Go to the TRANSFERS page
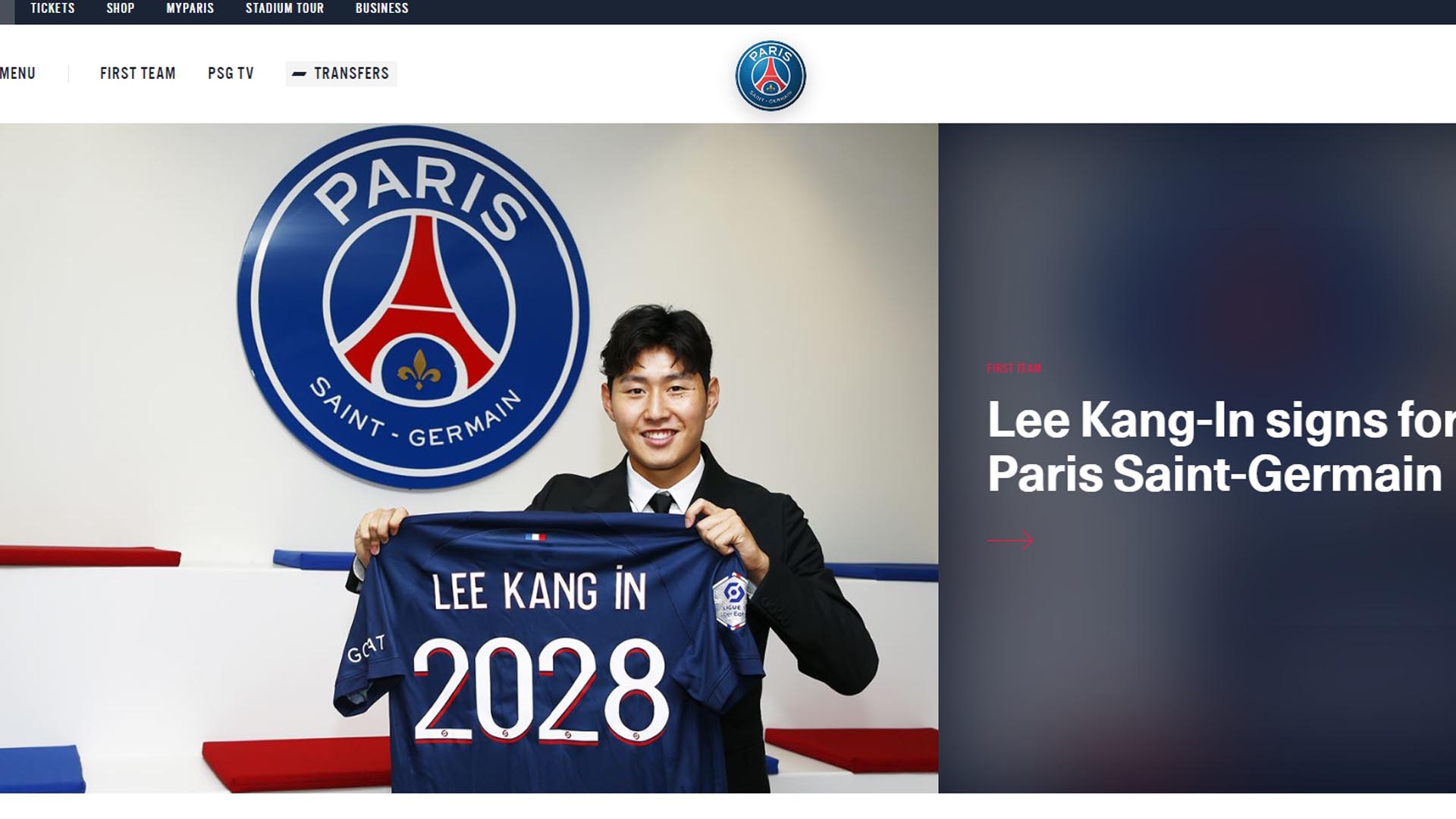This screenshot has height=819, width=1456. pos(351,74)
